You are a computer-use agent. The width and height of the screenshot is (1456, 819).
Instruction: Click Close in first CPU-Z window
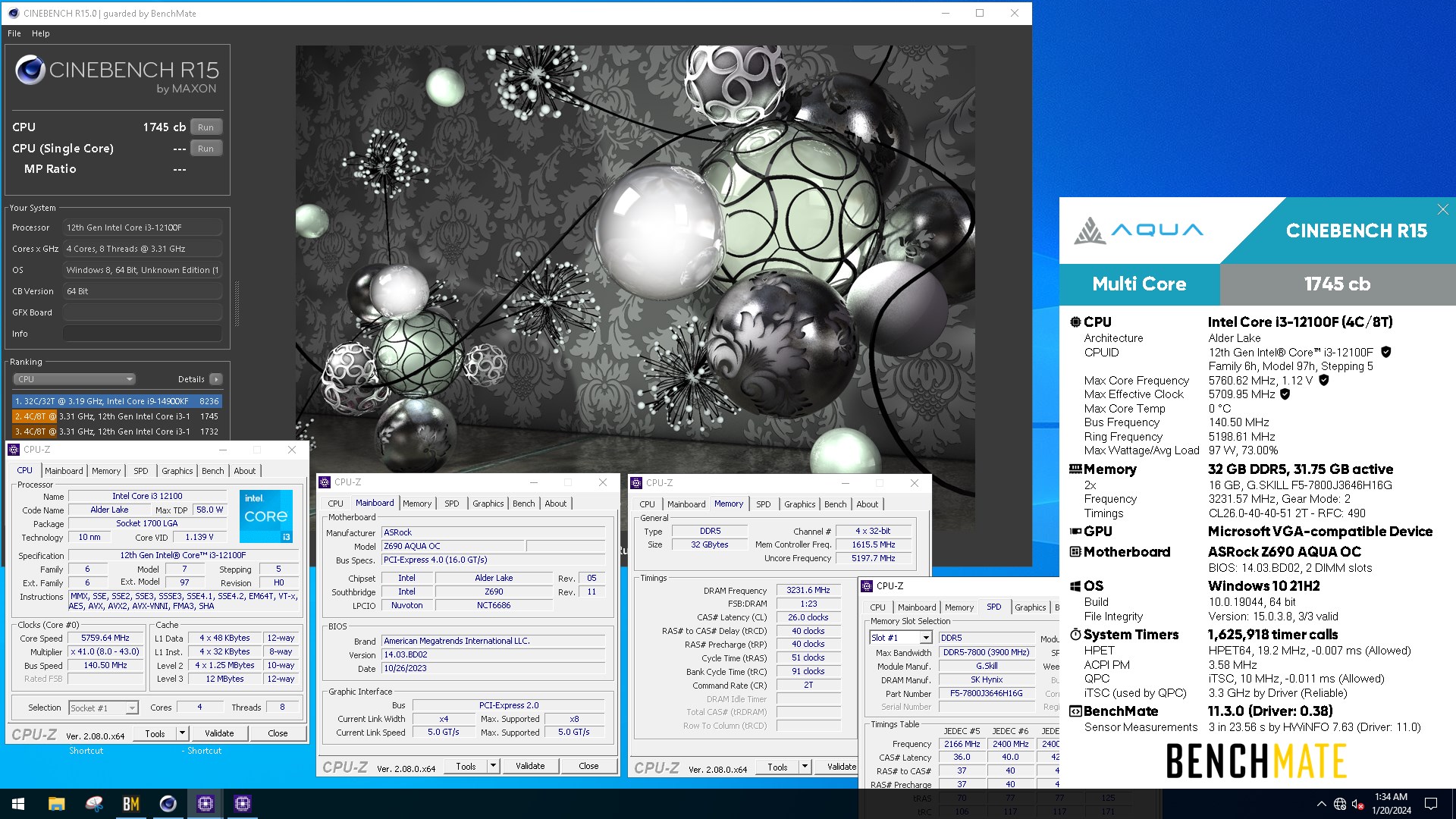tap(278, 733)
